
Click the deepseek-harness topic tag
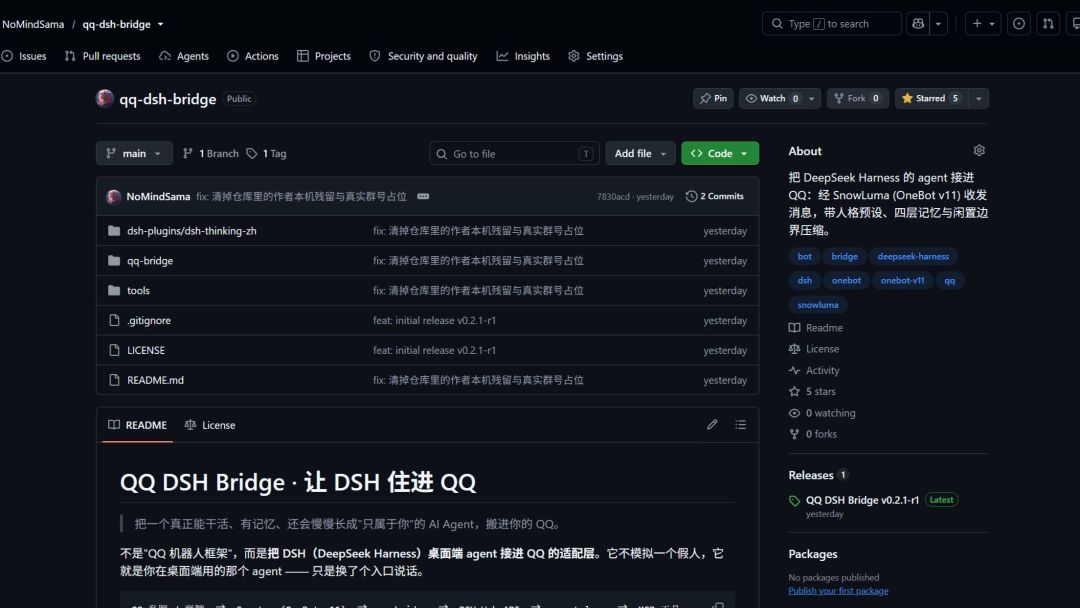[913, 256]
